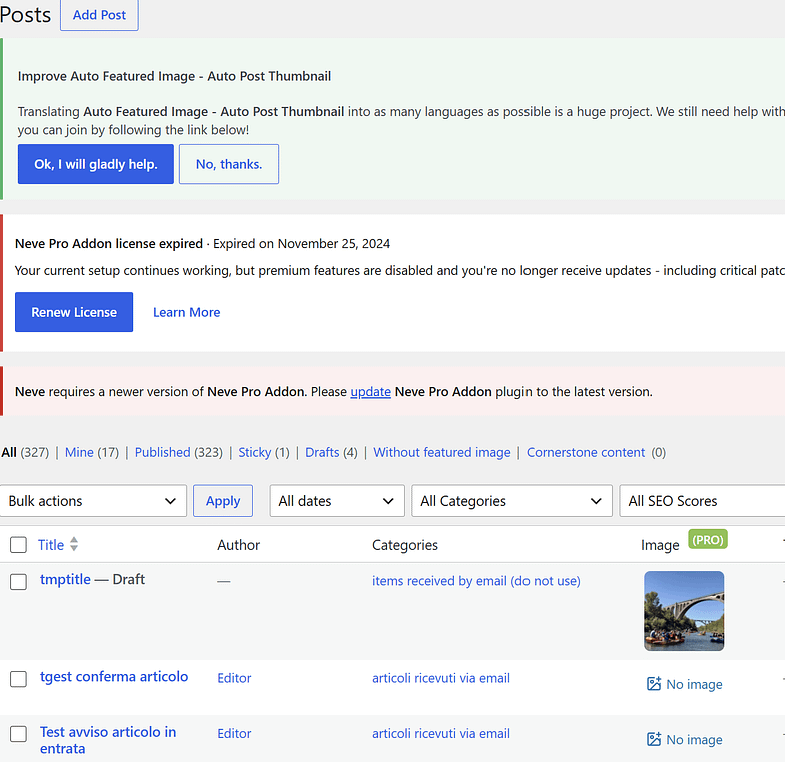This screenshot has width=785, height=762.
Task: Click the green PRO badge beside Image
Action: 707,540
